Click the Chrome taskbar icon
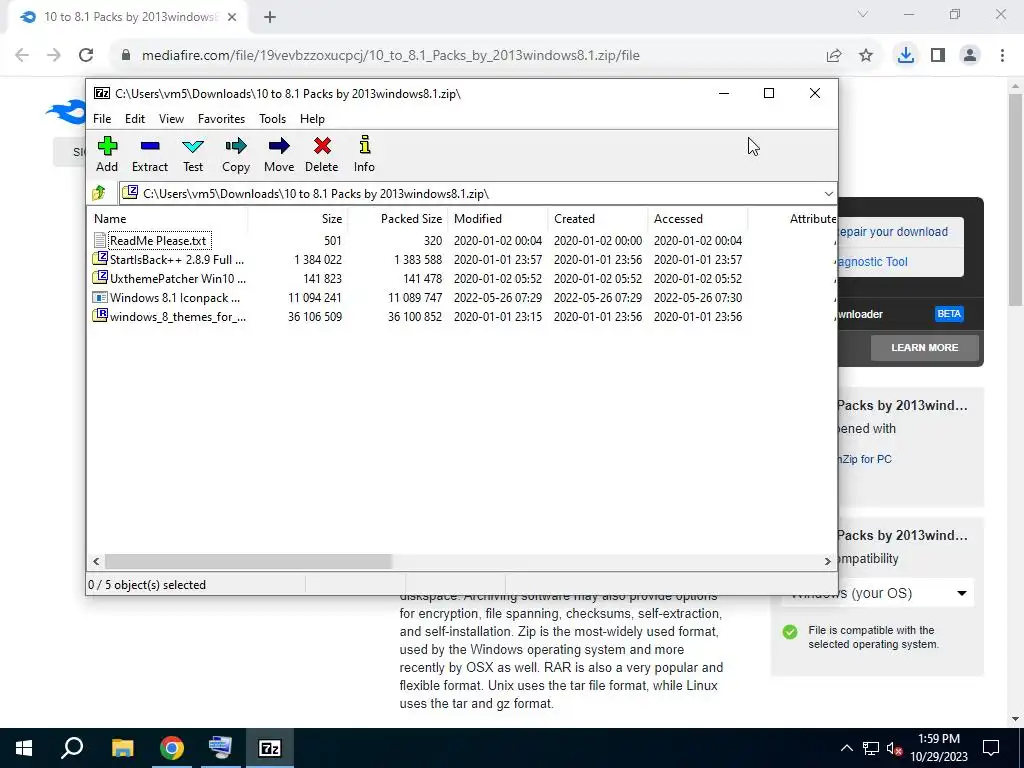Image resolution: width=1024 pixels, height=768 pixels. pos(172,748)
